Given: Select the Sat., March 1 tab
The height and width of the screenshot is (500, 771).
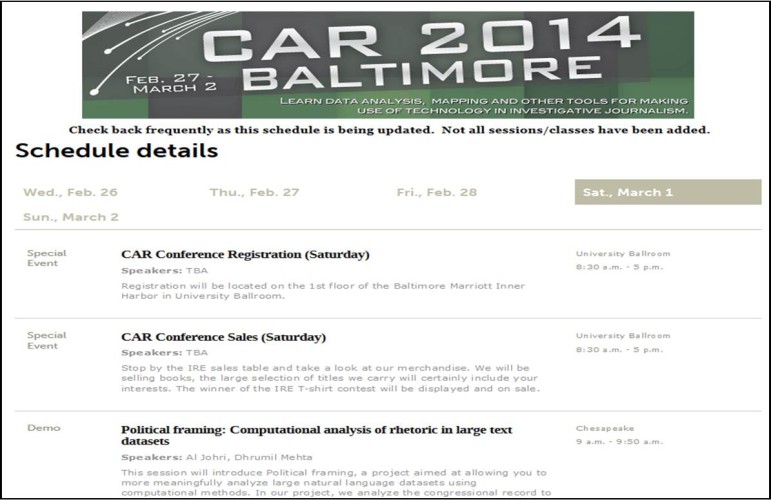Looking at the screenshot, I should [668, 192].
